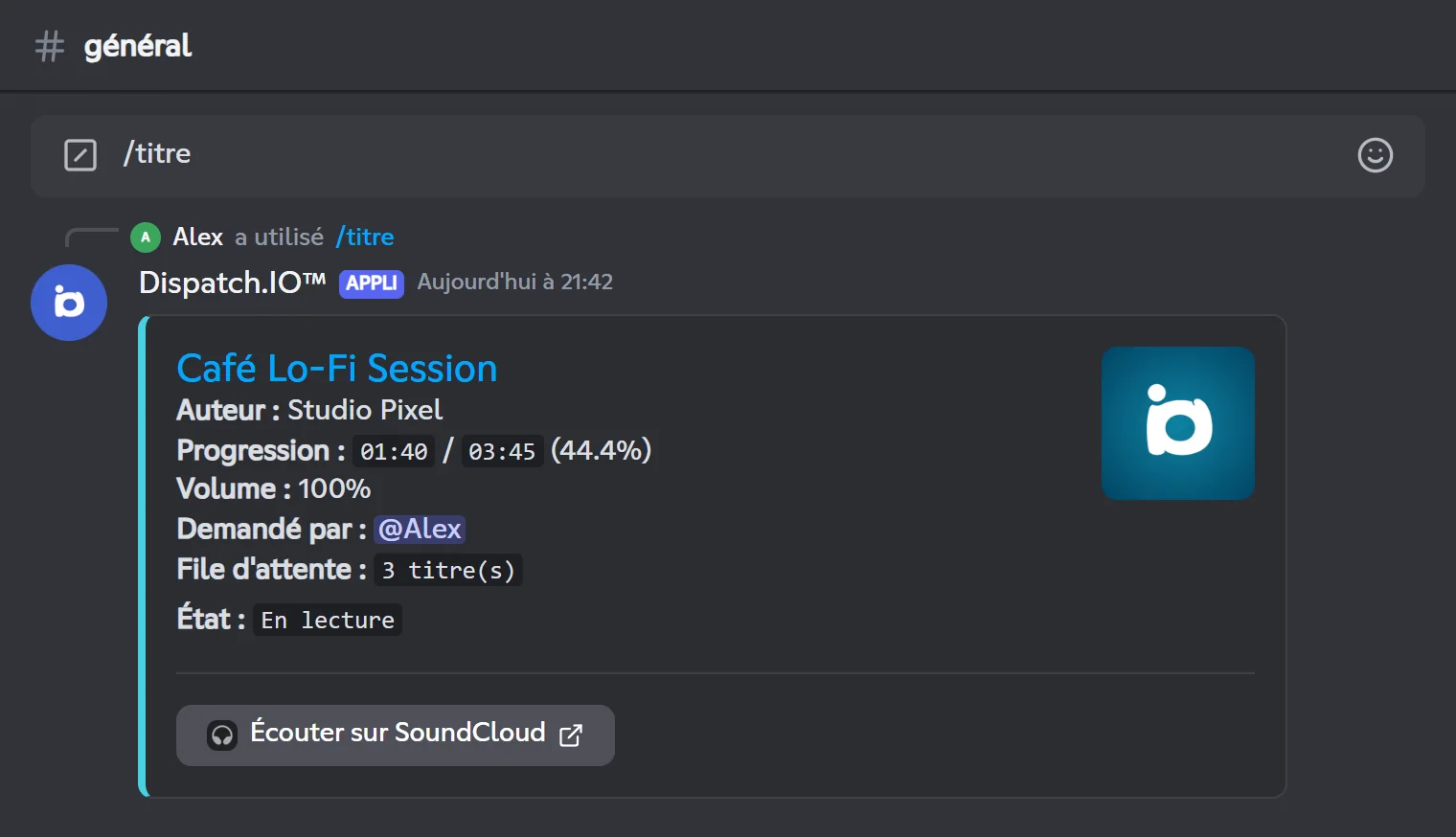Click the timestamp Aujourd'hui à 21:42
This screenshot has height=837, width=1456.
(515, 282)
